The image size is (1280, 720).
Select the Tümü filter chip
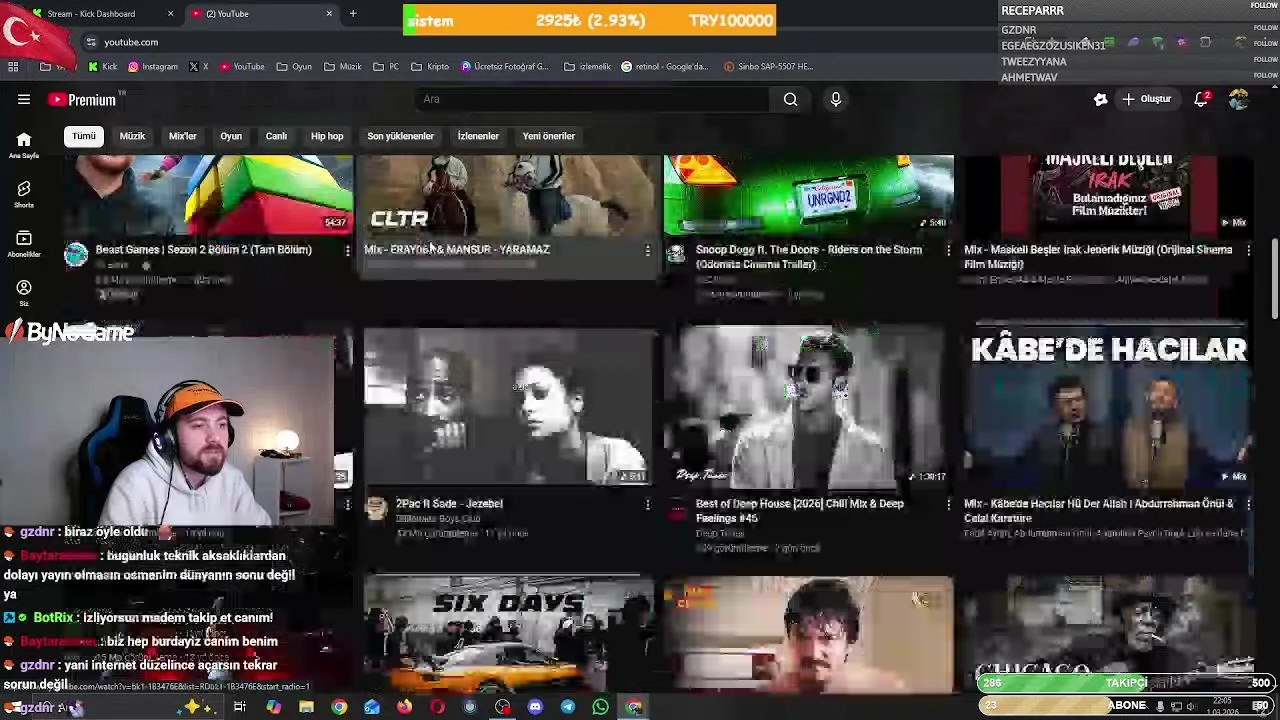coord(84,136)
